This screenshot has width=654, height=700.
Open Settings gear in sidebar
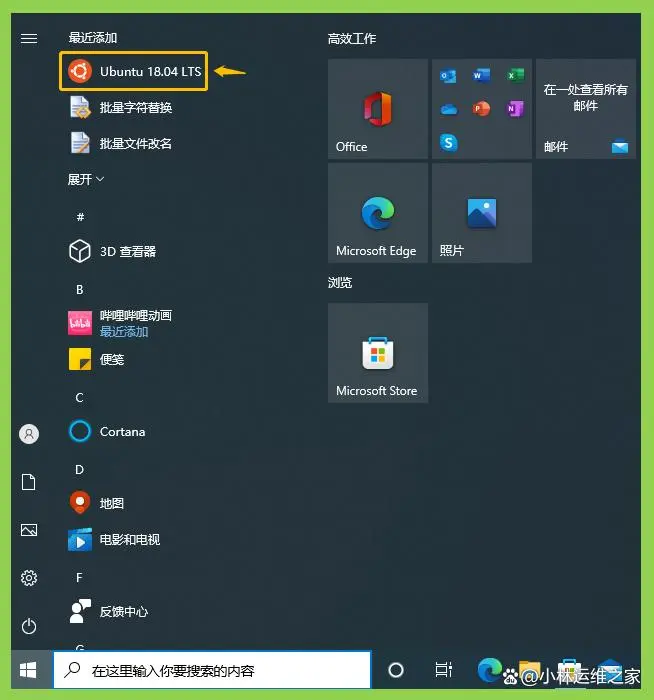coord(29,578)
